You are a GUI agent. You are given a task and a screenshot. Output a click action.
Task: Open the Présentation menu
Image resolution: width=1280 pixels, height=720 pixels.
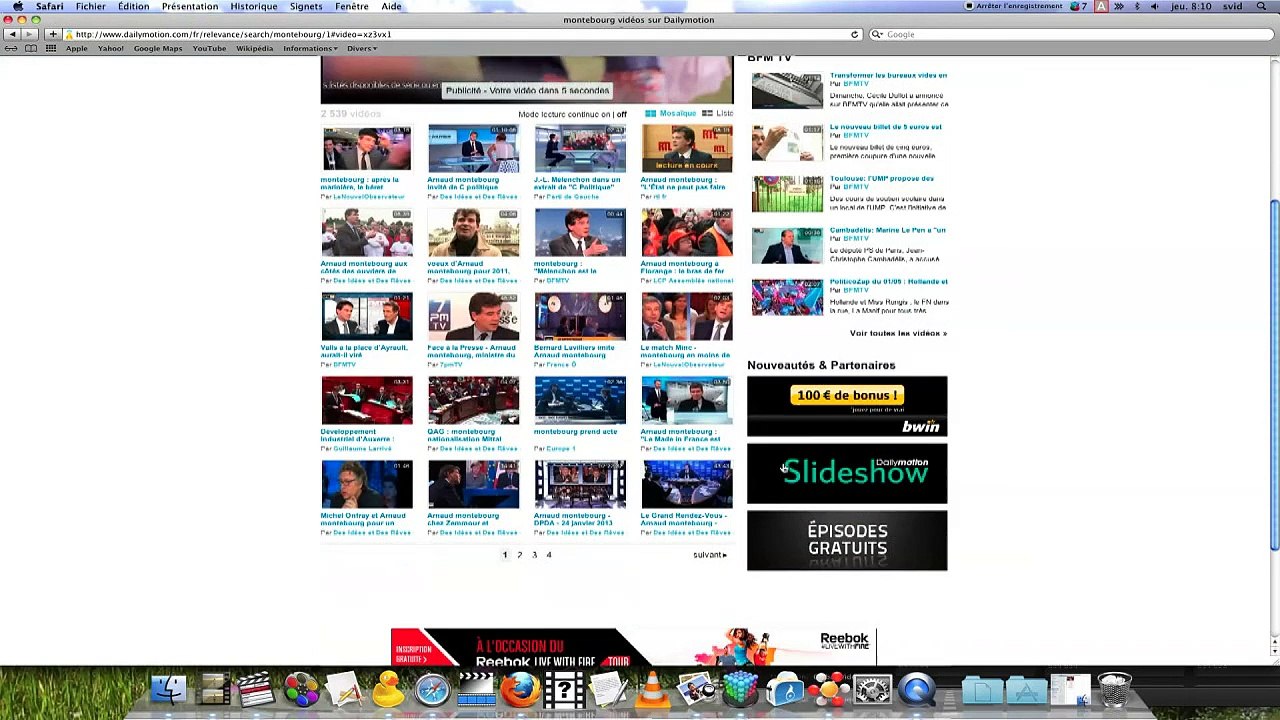[190, 6]
